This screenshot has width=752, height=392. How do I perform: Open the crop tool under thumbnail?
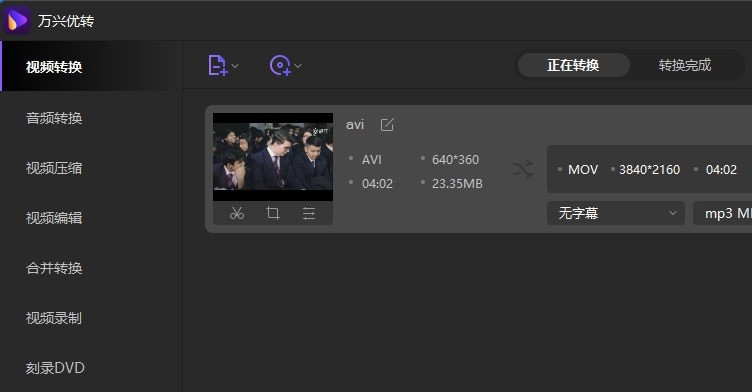272,213
